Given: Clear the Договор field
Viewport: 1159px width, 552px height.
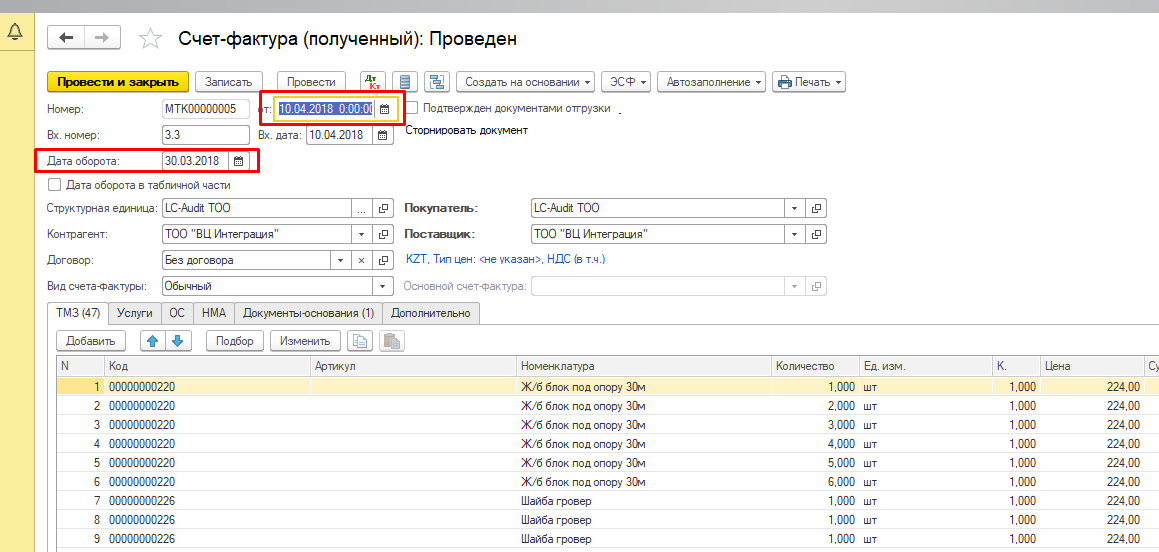Looking at the screenshot, I should (x=362, y=260).
